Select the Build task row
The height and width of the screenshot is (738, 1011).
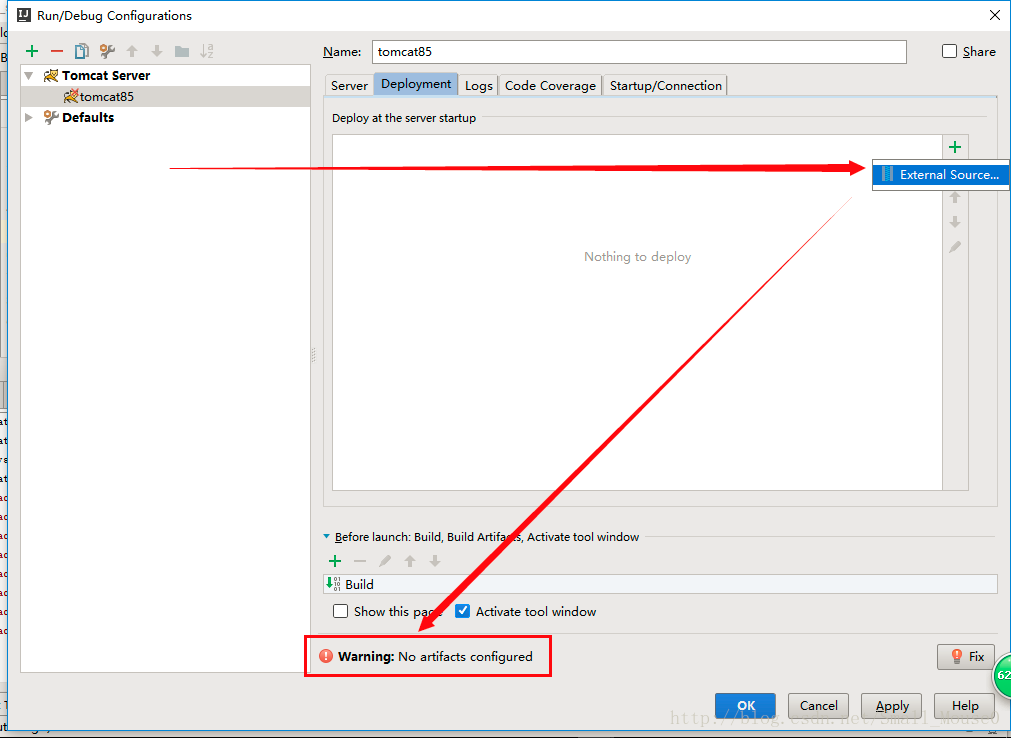coord(660,584)
